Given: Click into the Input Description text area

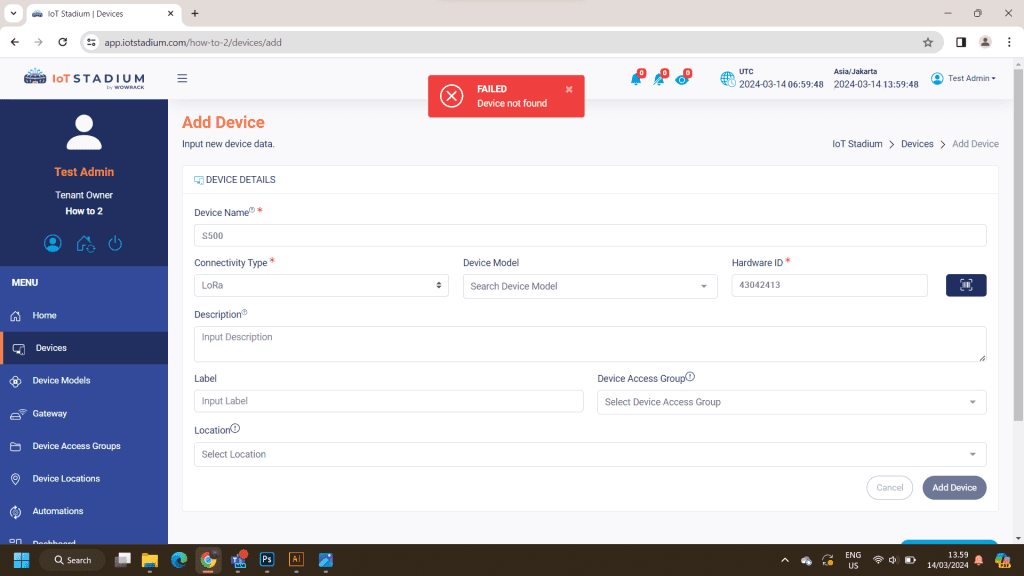Looking at the screenshot, I should (590, 344).
